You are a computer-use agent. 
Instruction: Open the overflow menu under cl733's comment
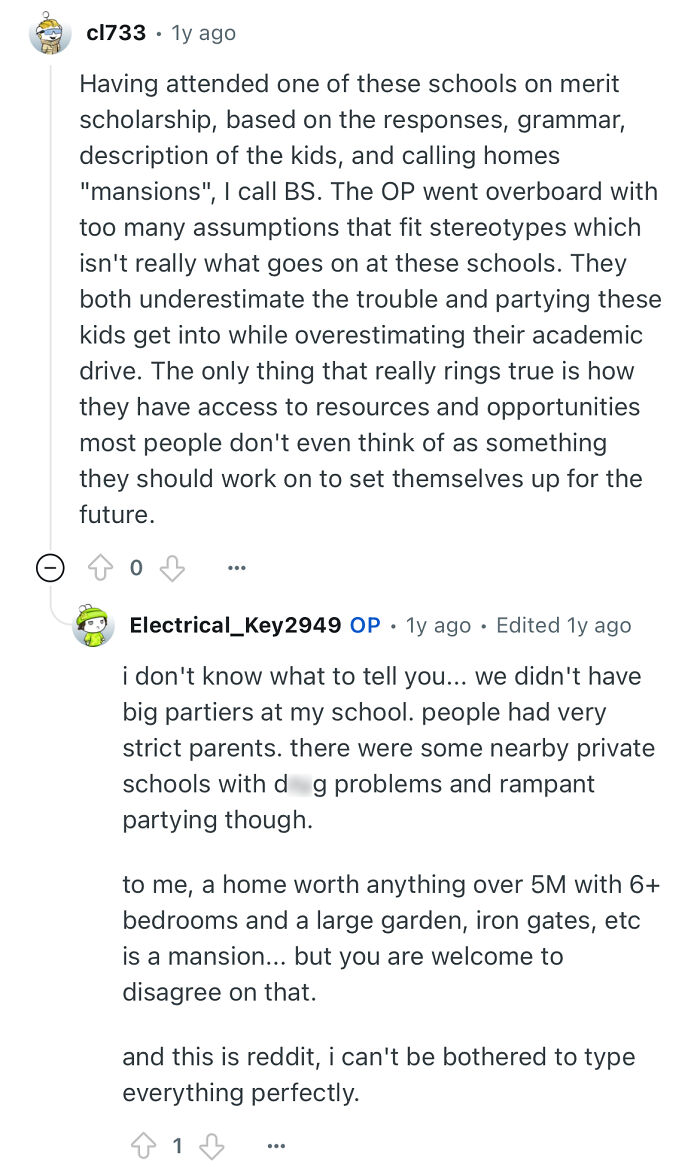tap(236, 567)
